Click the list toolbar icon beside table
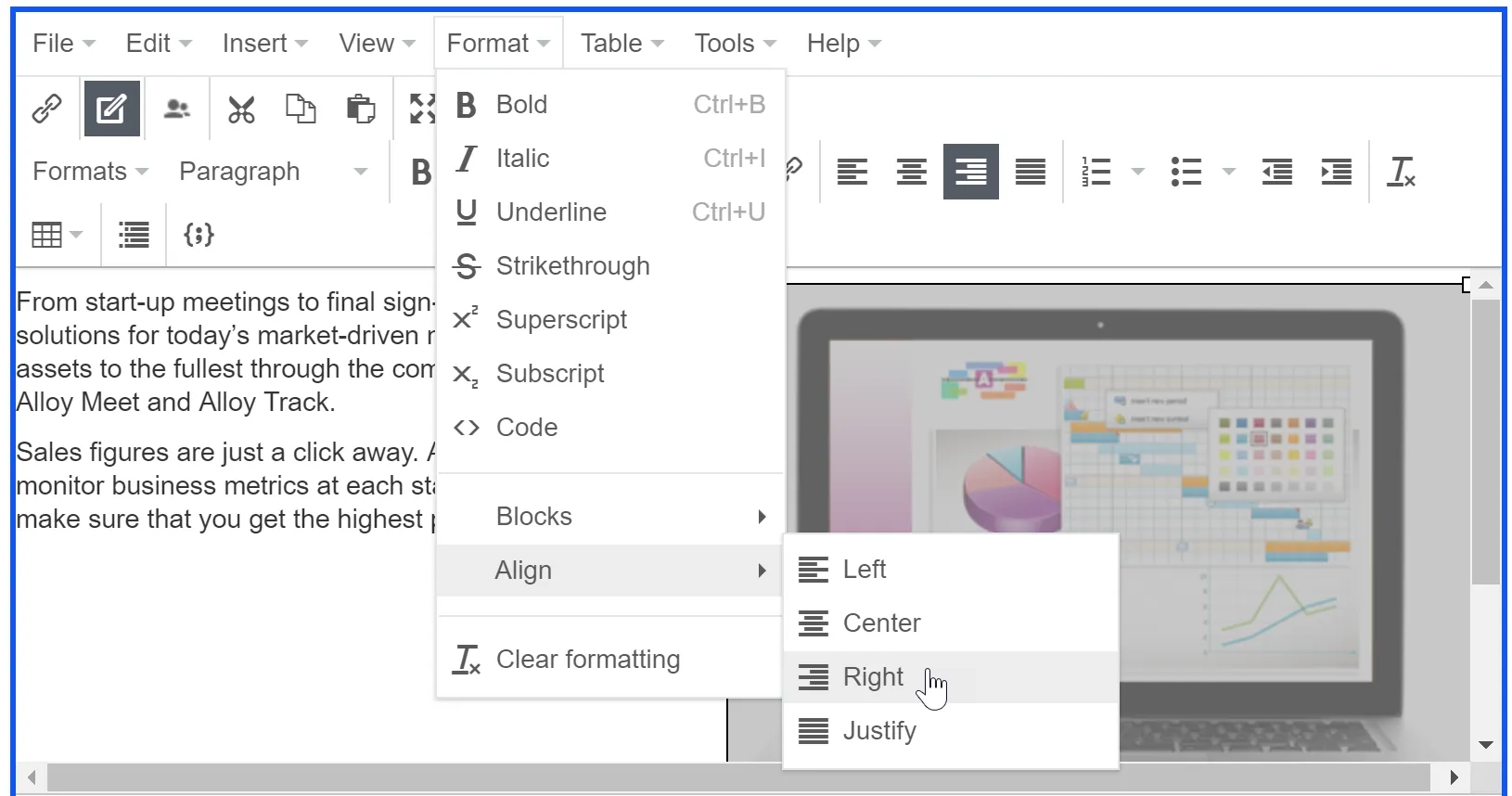 click(x=134, y=235)
